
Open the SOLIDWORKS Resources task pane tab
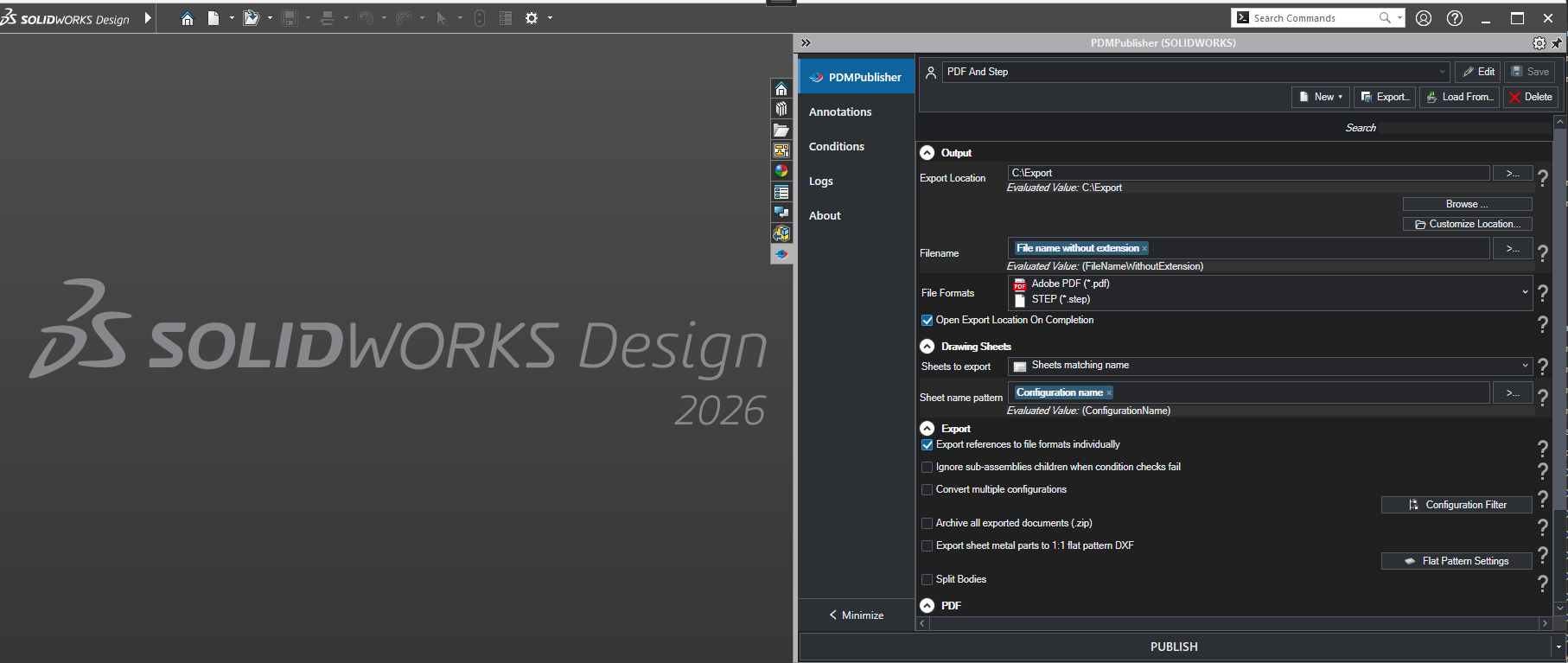coord(781,89)
